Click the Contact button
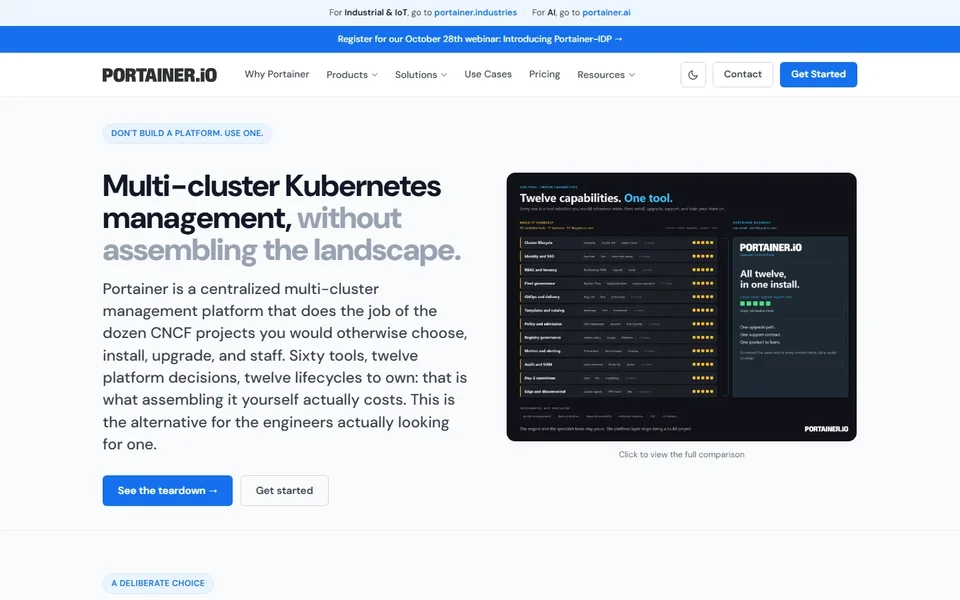Image resolution: width=960 pixels, height=600 pixels. (x=743, y=74)
